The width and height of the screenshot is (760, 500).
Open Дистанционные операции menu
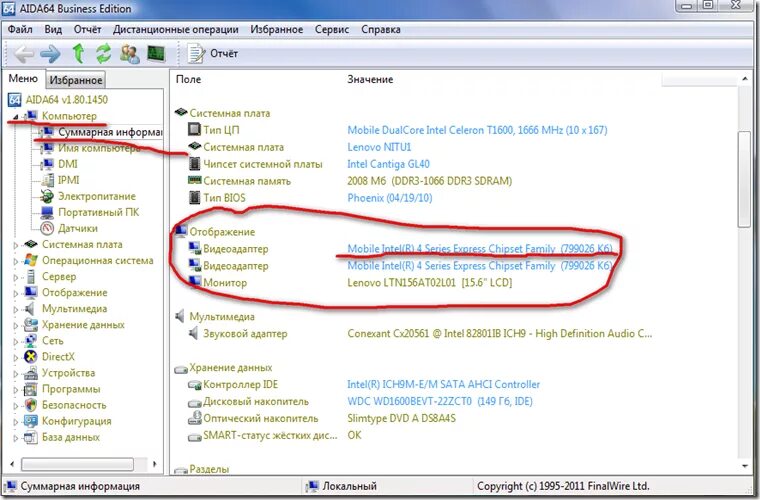tap(175, 30)
